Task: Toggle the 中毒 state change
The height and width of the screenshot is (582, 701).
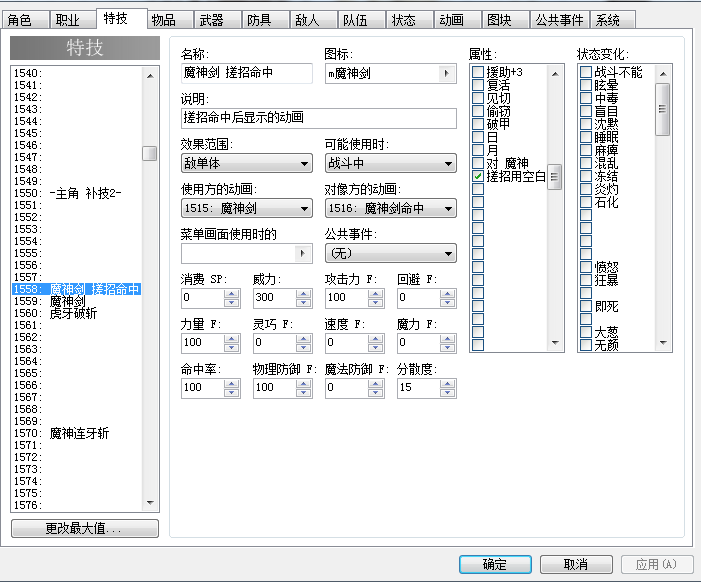Action: [586, 98]
